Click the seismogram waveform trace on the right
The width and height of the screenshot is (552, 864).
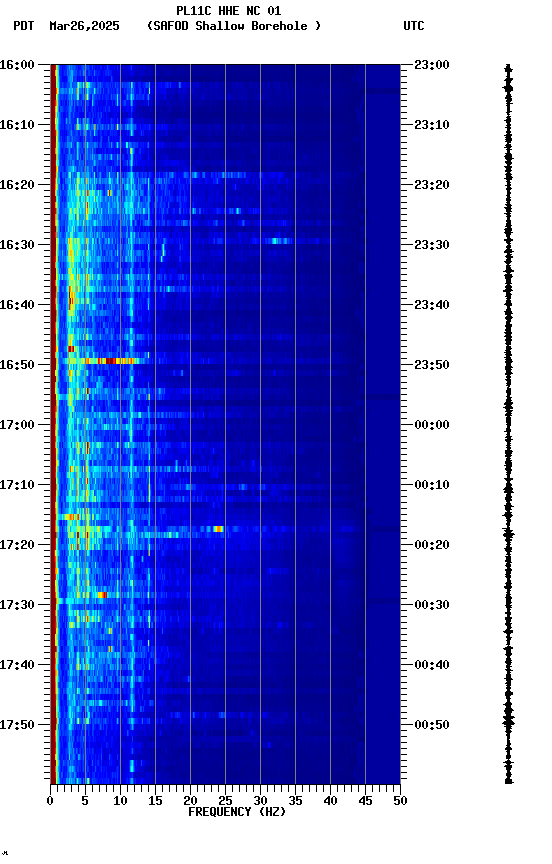508,424
